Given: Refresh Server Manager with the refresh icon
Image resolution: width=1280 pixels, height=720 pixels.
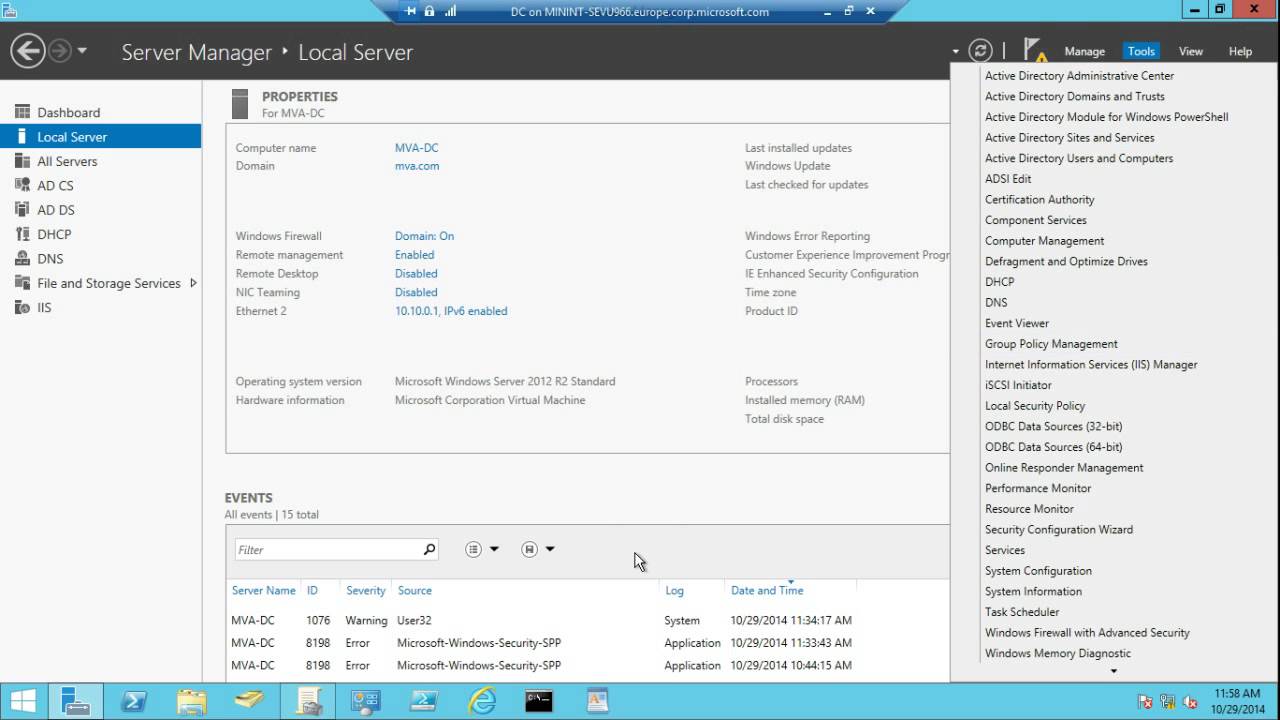Looking at the screenshot, I should [981, 51].
